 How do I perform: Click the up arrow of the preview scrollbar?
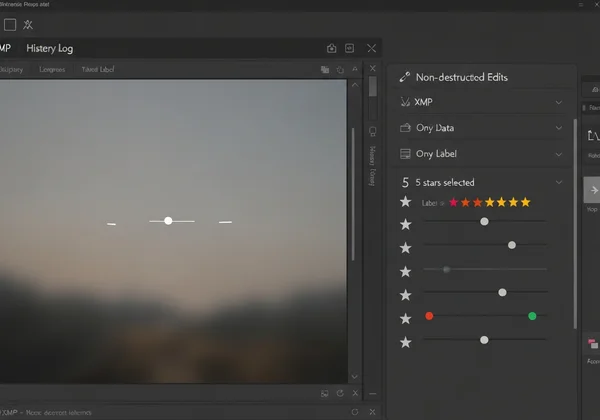[355, 85]
